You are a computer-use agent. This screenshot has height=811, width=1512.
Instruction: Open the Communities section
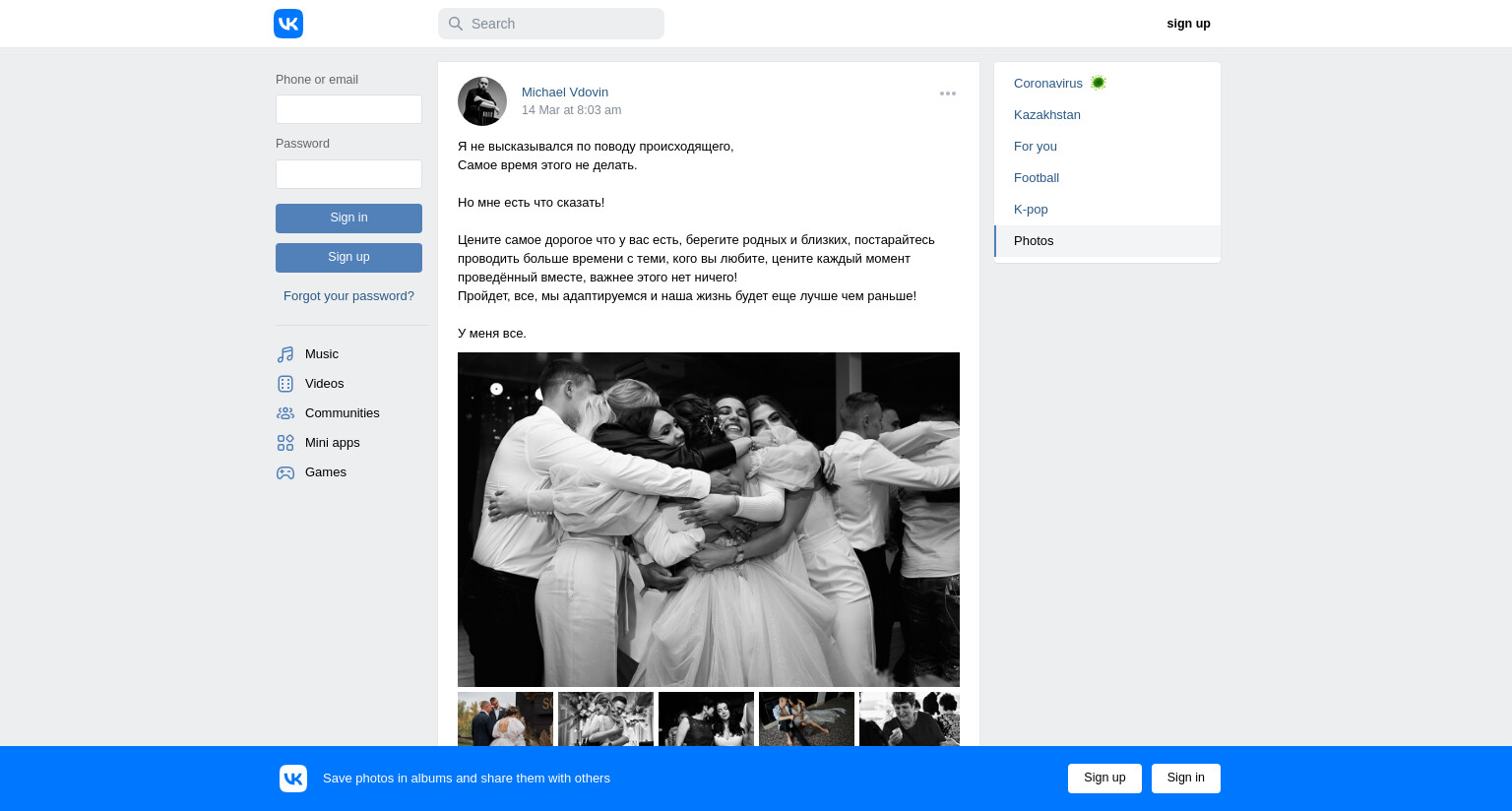343,413
